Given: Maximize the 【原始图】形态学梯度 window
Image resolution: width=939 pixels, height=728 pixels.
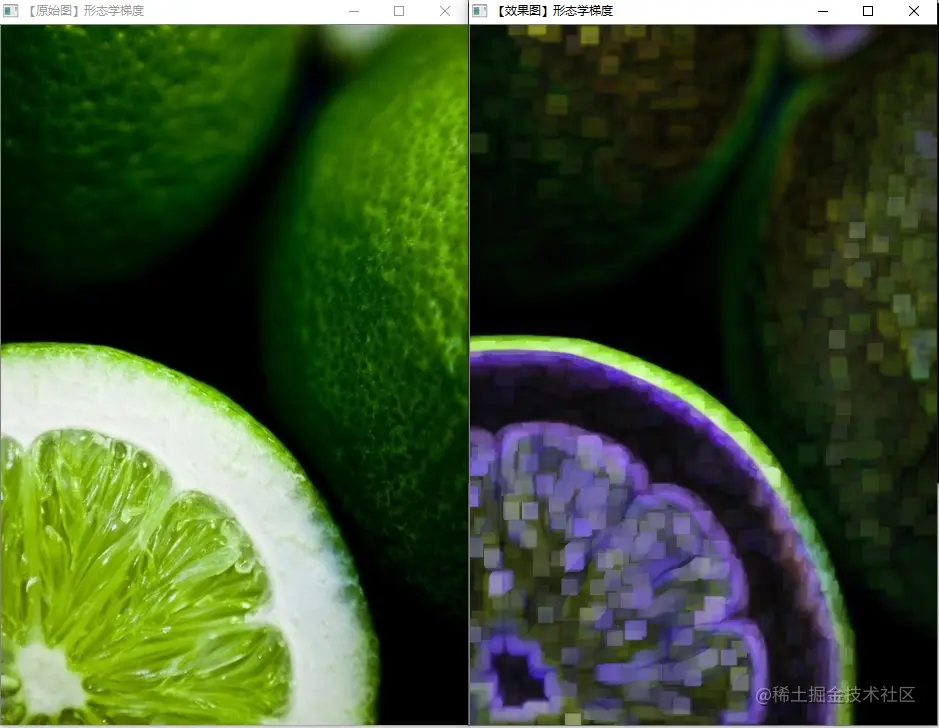Looking at the screenshot, I should pyautogui.click(x=399, y=11).
